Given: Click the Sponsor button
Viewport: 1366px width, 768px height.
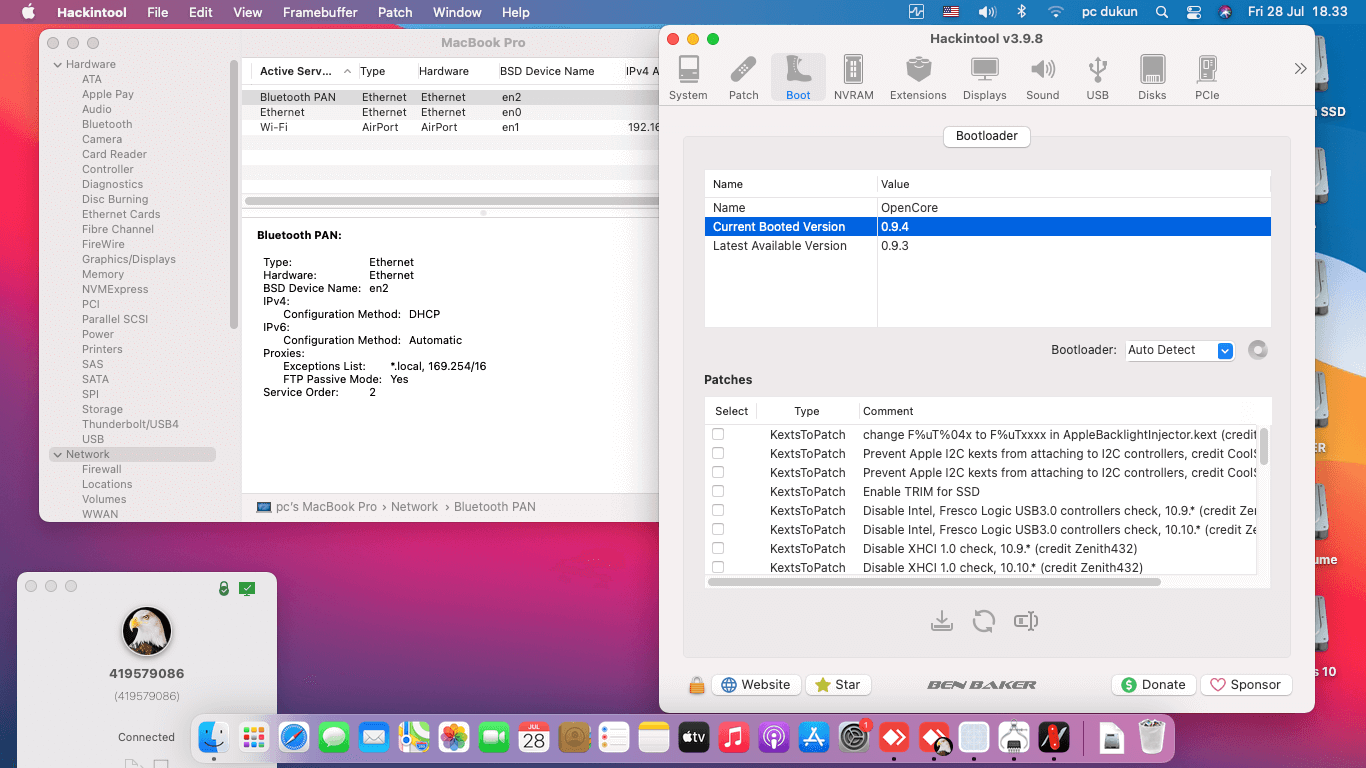Looking at the screenshot, I should [x=1246, y=685].
